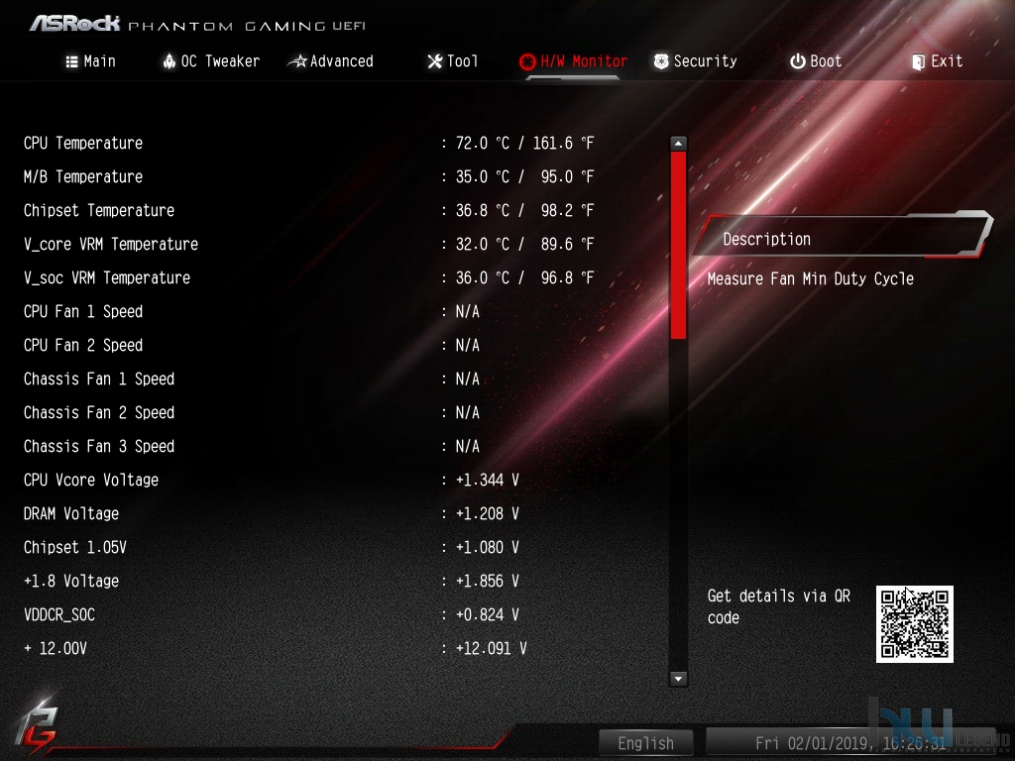Click the OC Tweaker rocket icon
The image size is (1015, 761).
169,61
